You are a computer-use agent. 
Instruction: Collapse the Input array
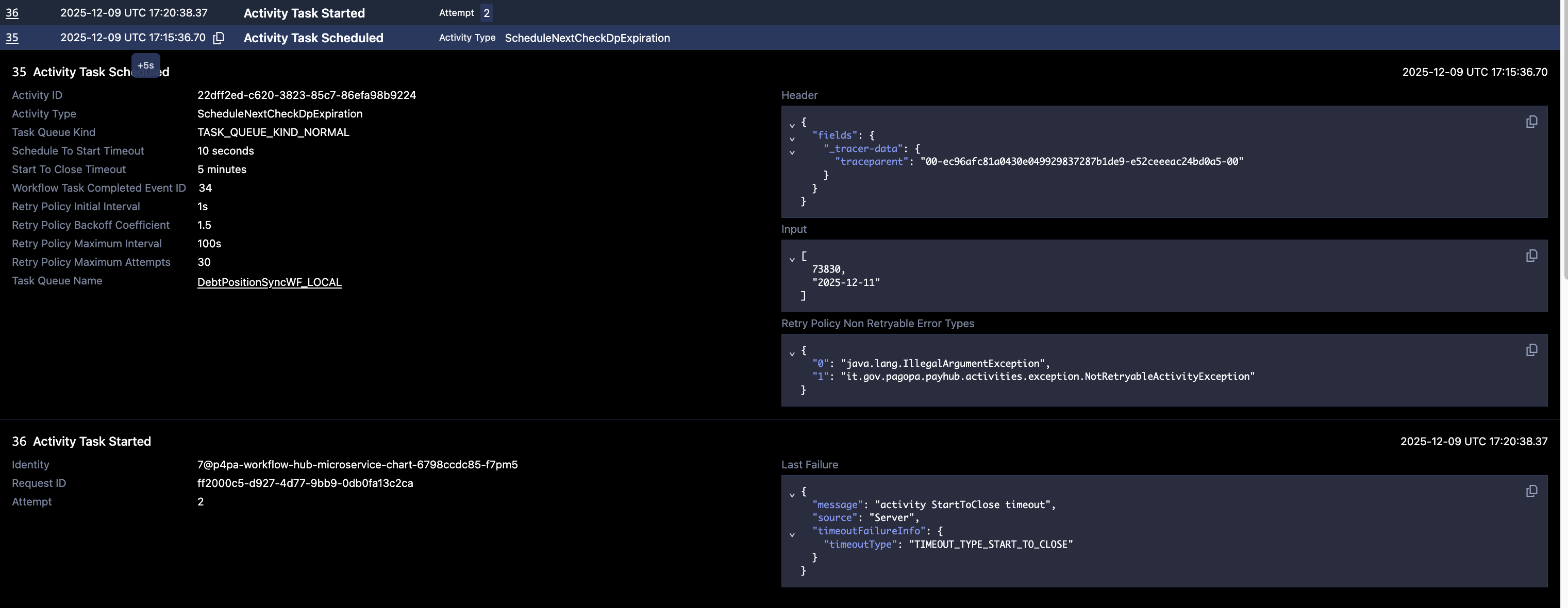coord(792,259)
